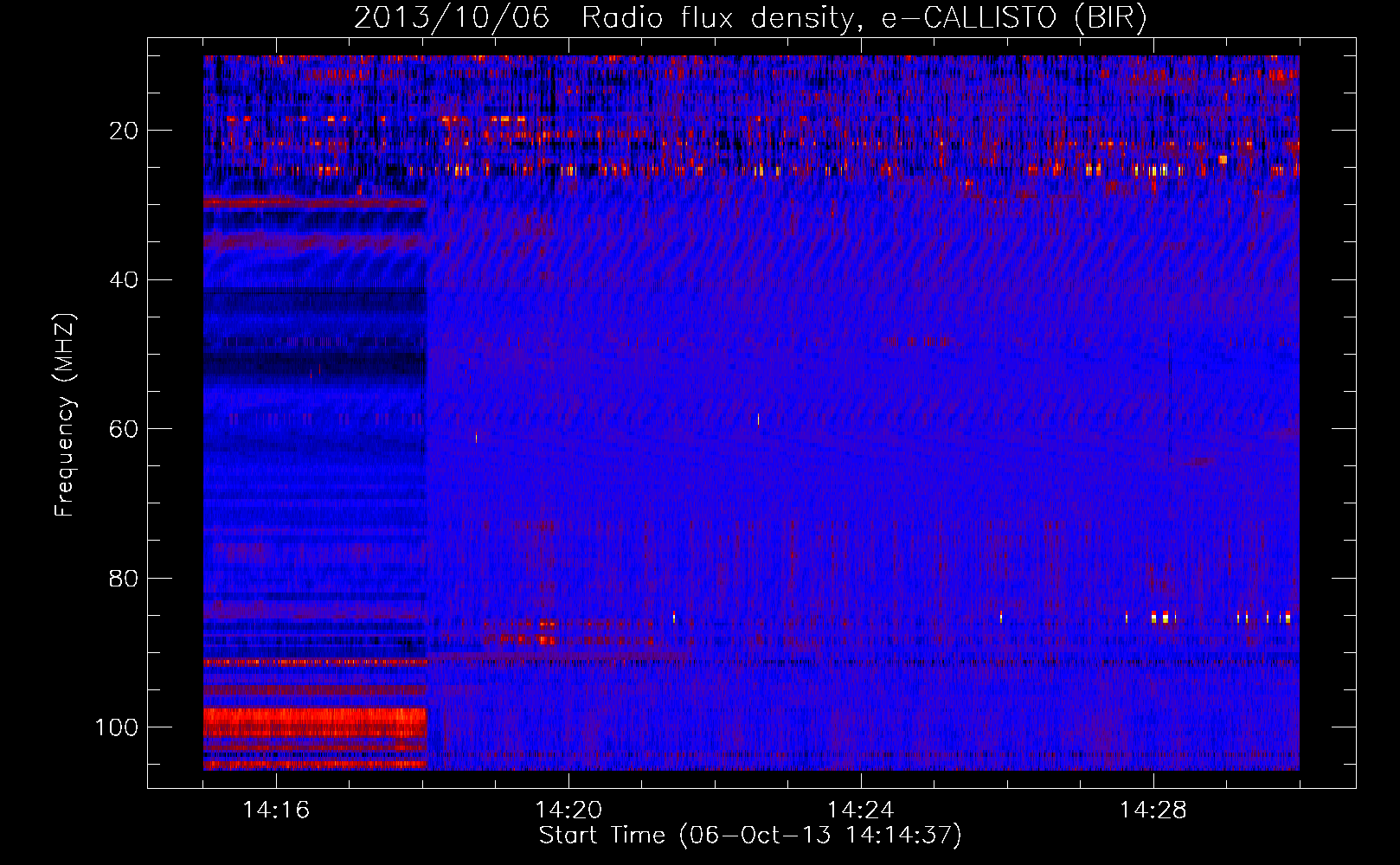Click the 80 MHz frequency tick label
This screenshot has height=865, width=1400.
click(x=124, y=579)
